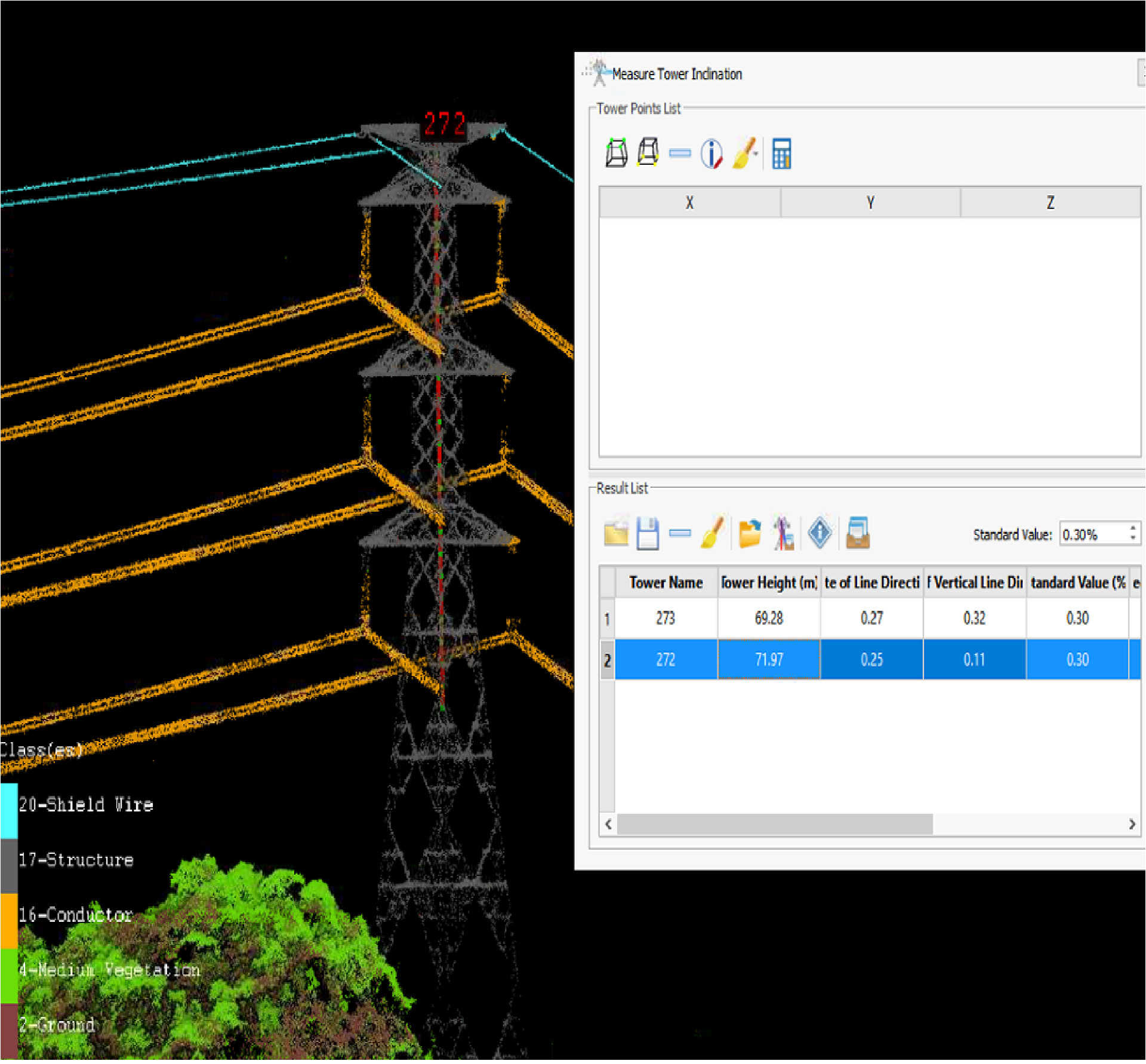Open the clear brush dropdown arrow in Tower Points toolbar
This screenshot has width=1146, height=1064.
point(757,154)
